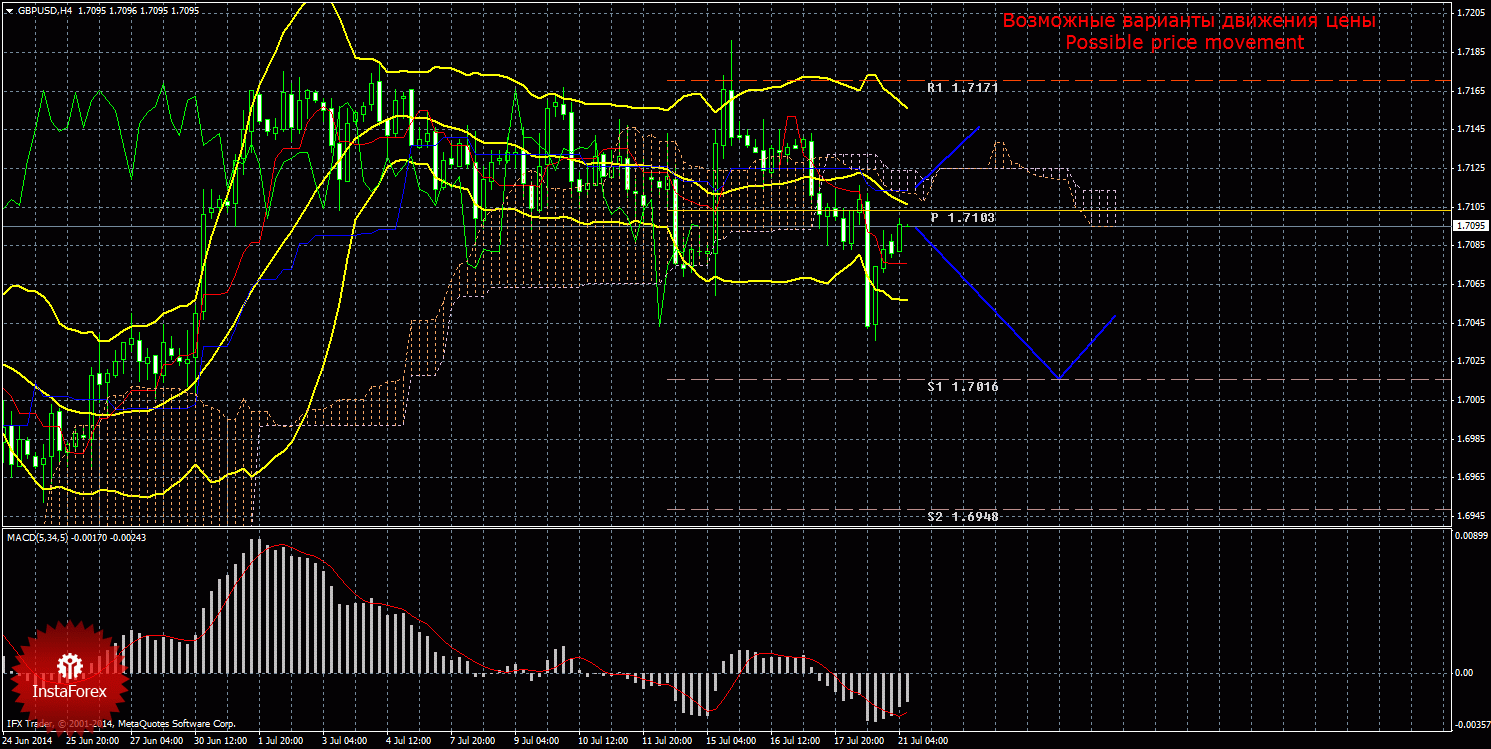Image resolution: width=1491 pixels, height=749 pixels.
Task: Click the 17 Jul 20:00 time label
Action: pyautogui.click(x=859, y=742)
